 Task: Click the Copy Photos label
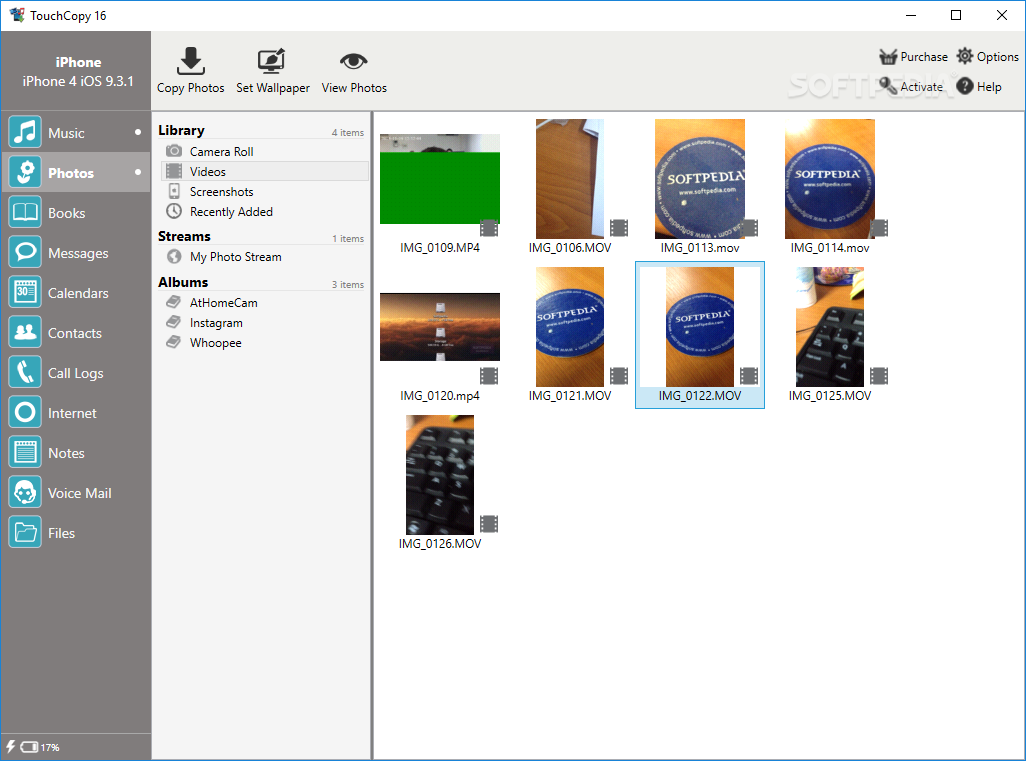[190, 88]
